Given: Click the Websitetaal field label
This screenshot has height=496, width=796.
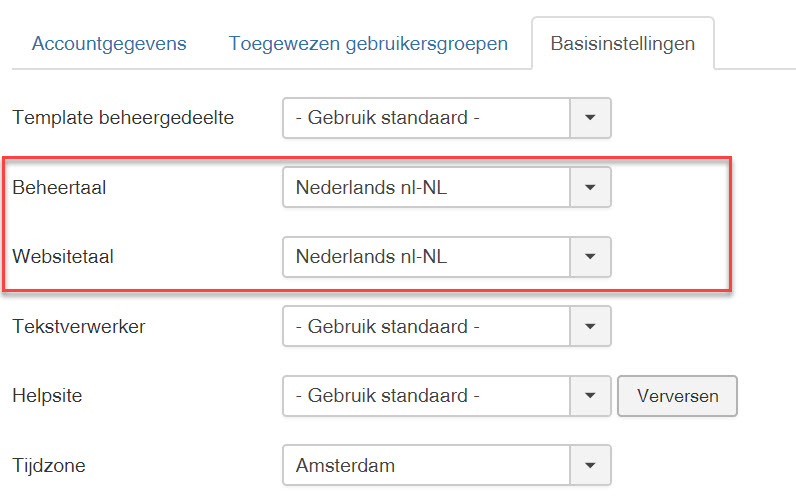Looking at the screenshot, I should coord(63,257).
